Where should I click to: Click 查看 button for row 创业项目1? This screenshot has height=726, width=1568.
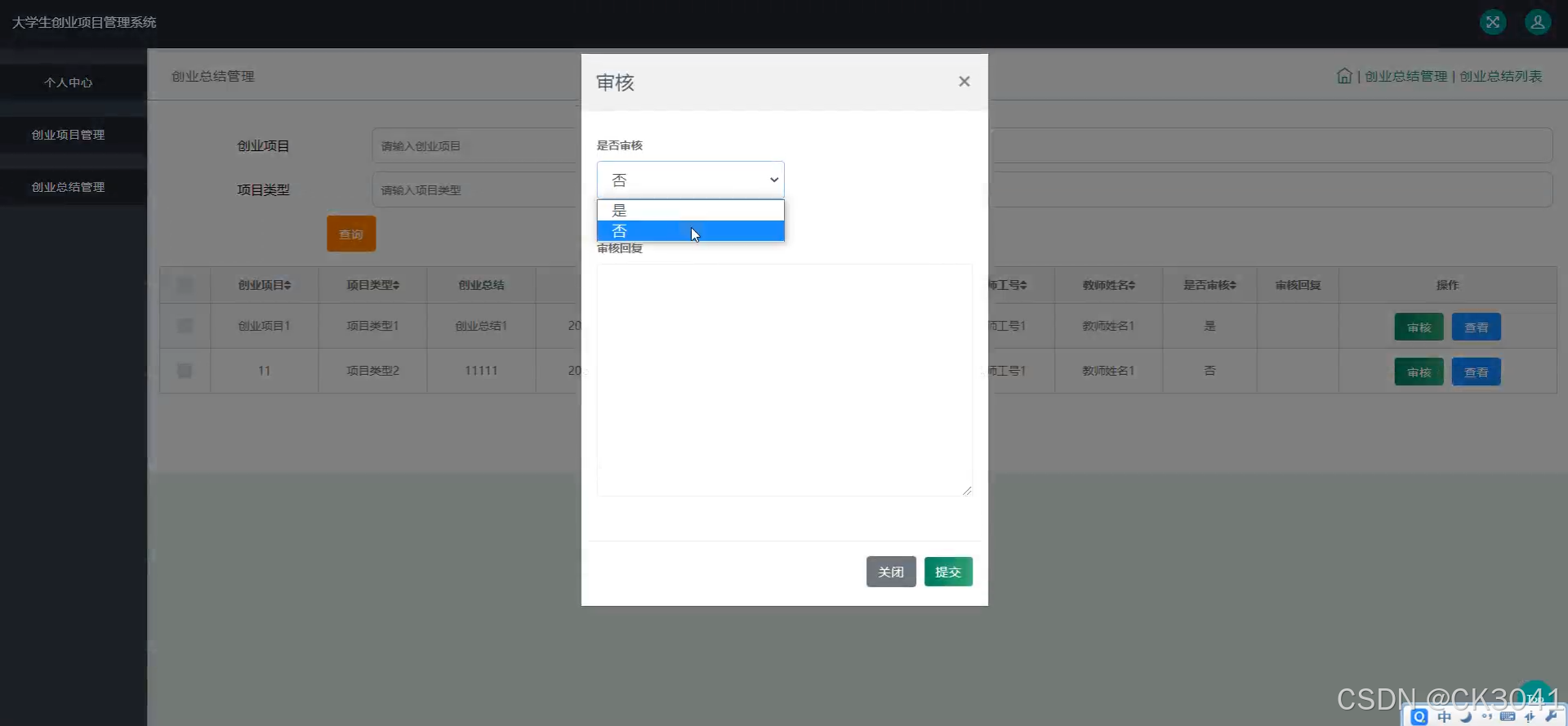pos(1477,327)
